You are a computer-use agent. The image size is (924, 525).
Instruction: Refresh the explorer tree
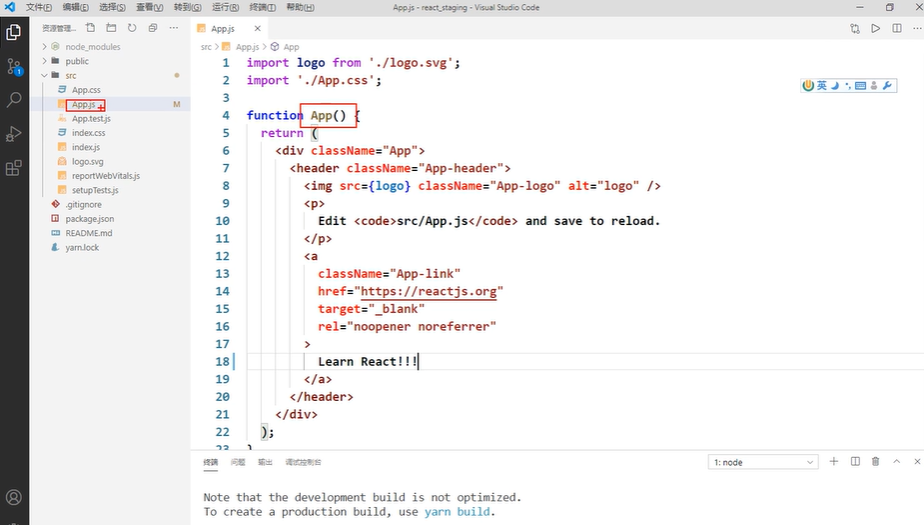coord(132,28)
